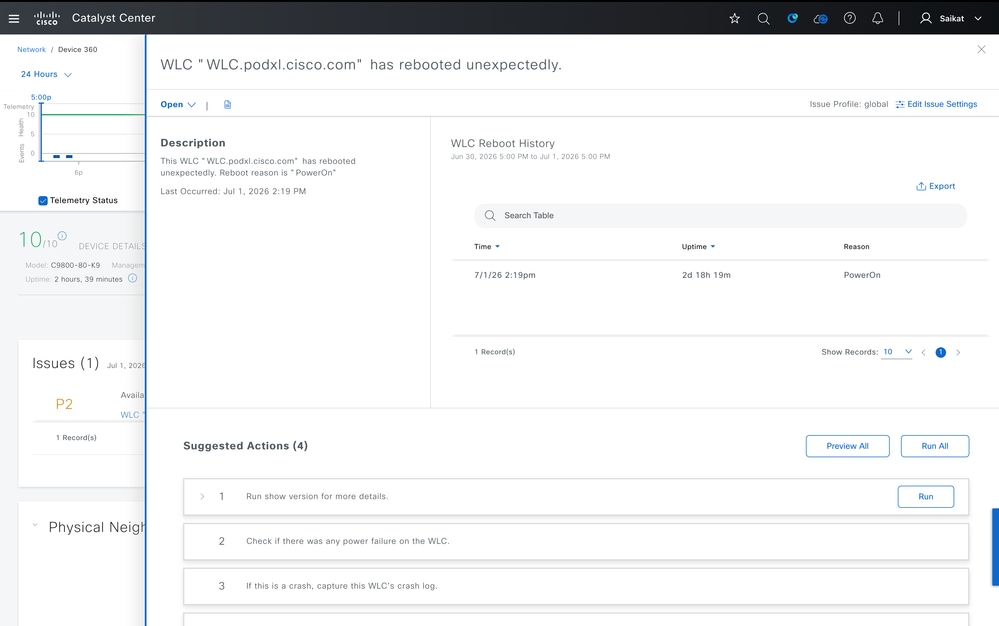Toggle the Telemetry Status checkbox
Screen dimensions: 999x626
(43, 201)
